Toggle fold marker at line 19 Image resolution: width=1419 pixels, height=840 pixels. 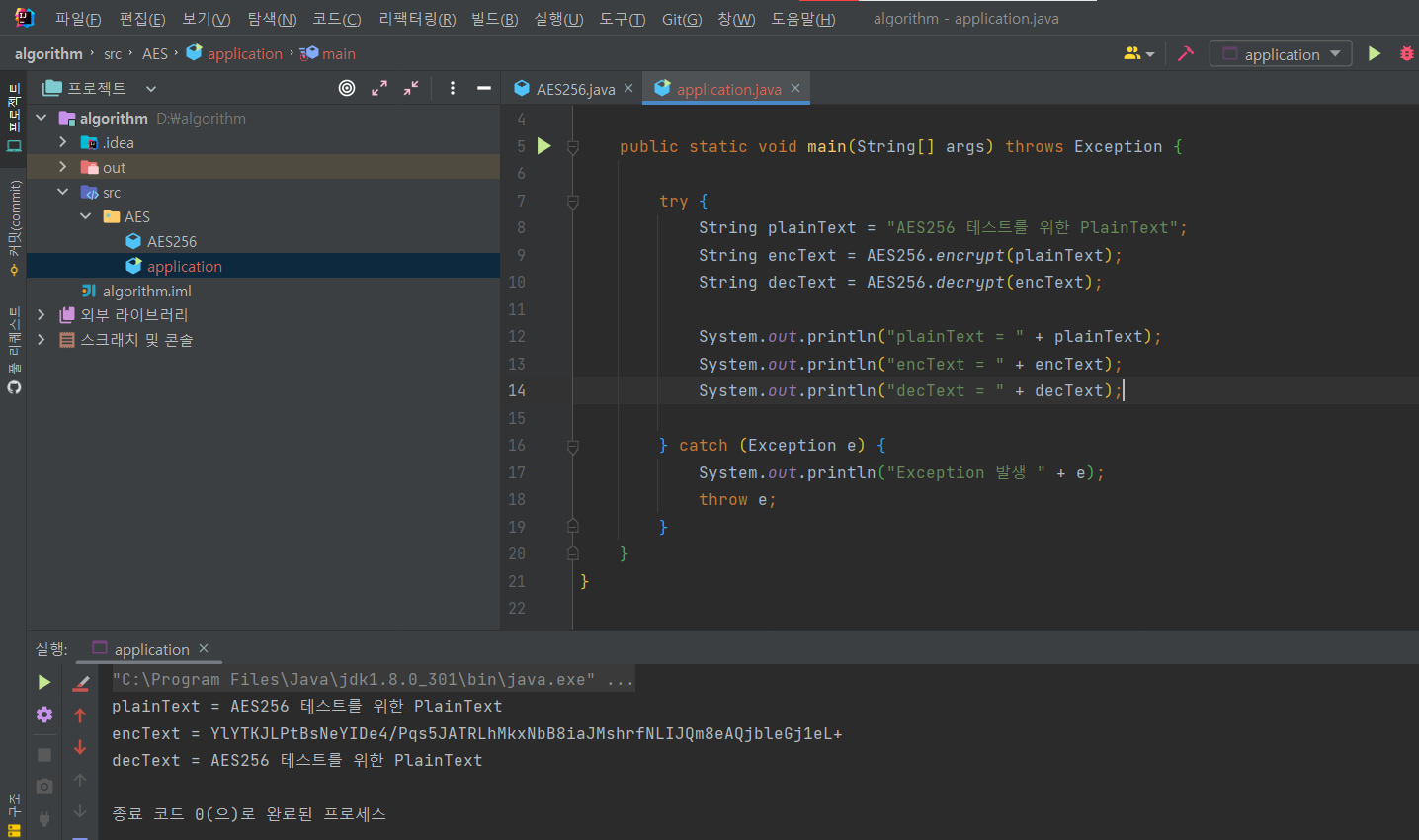pos(573,527)
